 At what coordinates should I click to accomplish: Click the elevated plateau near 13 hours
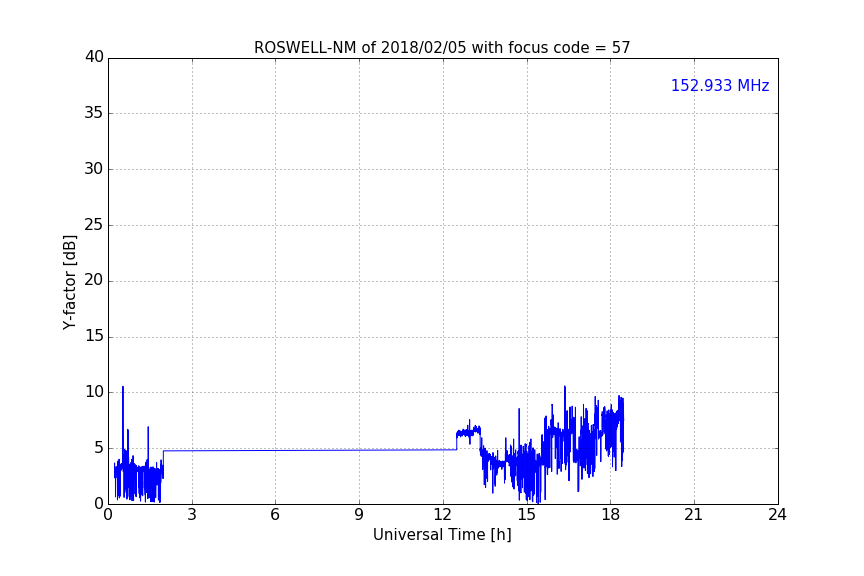[x=468, y=432]
